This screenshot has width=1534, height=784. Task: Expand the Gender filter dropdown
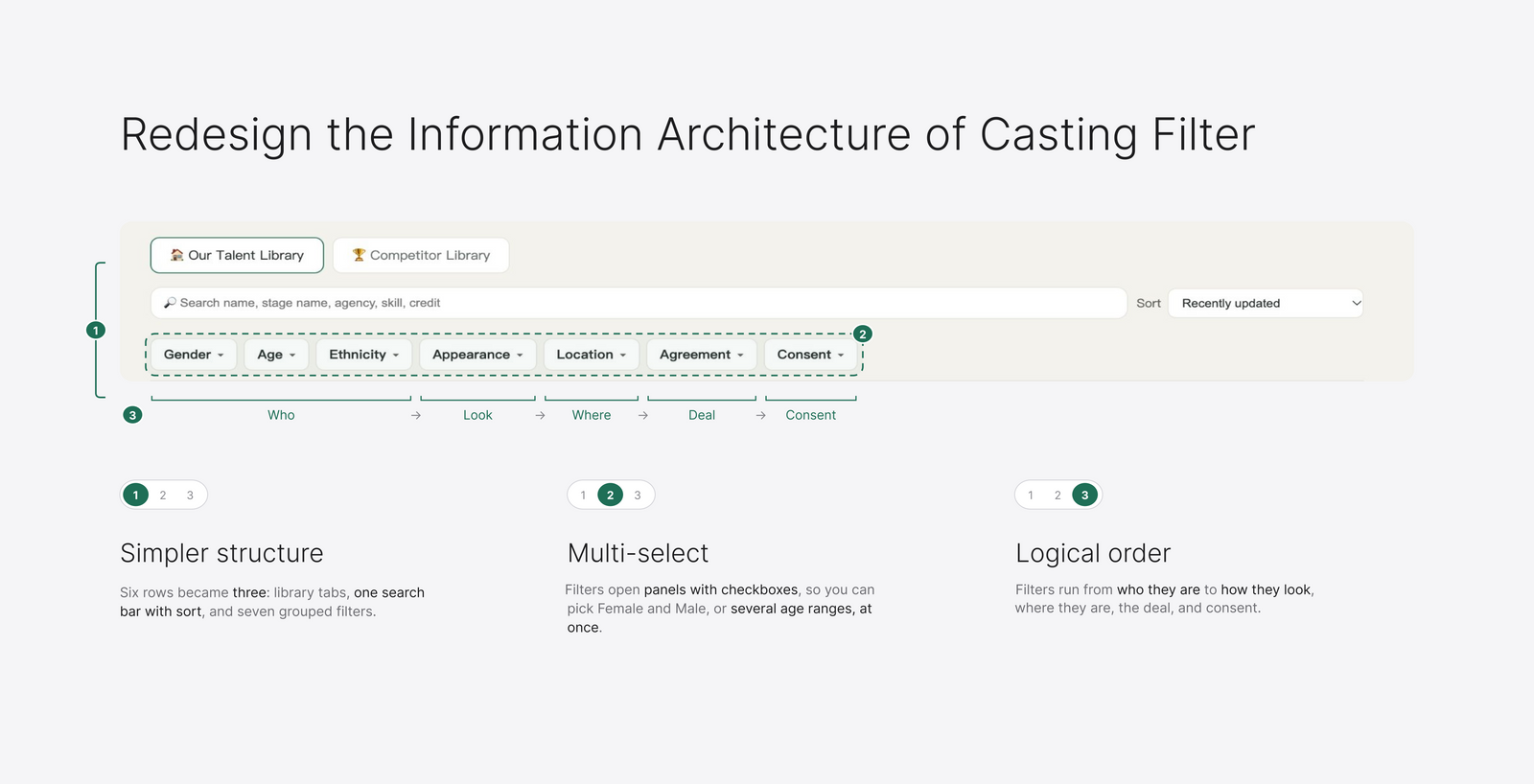(x=194, y=355)
